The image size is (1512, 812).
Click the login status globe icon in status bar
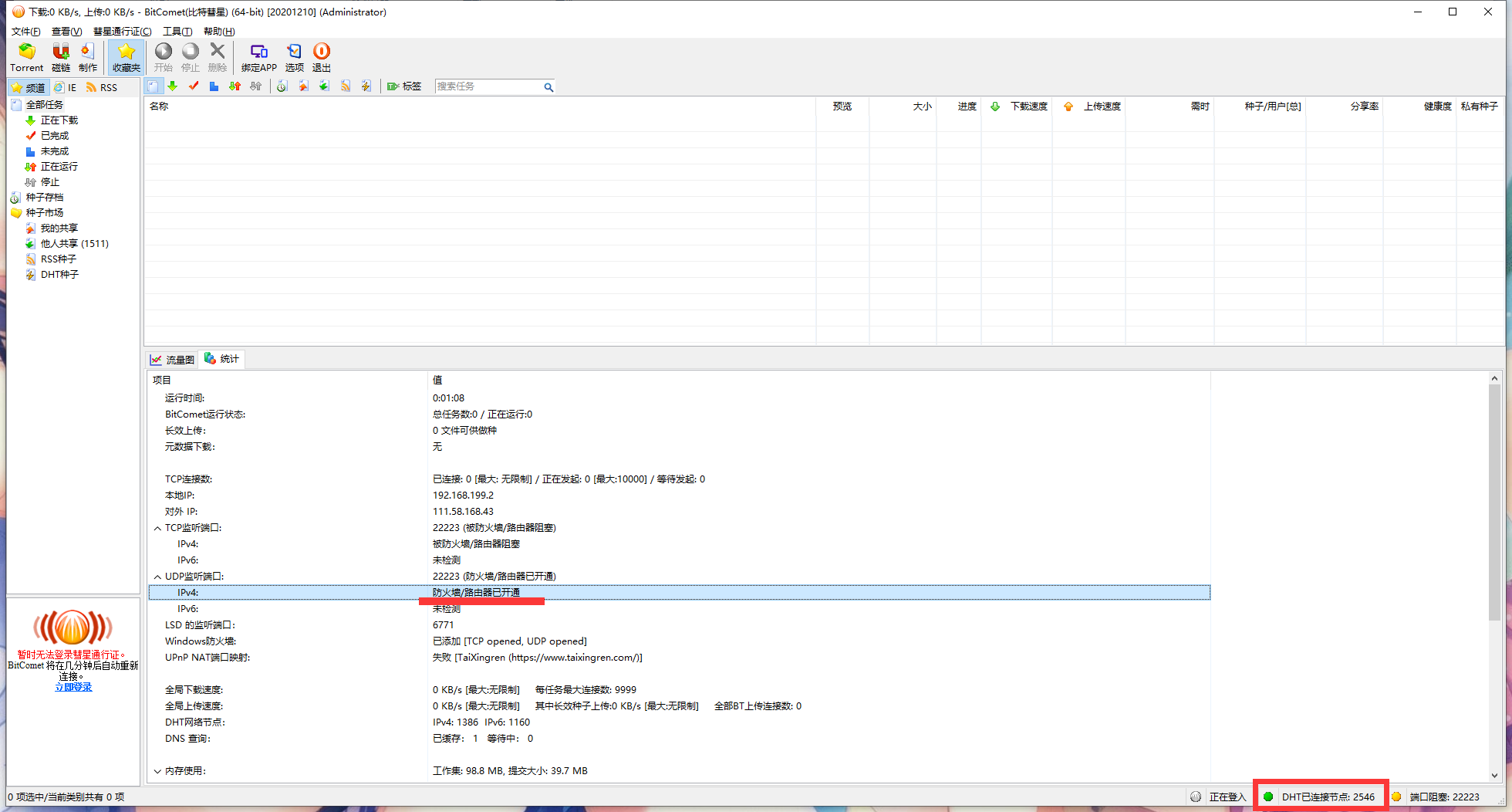(1196, 797)
